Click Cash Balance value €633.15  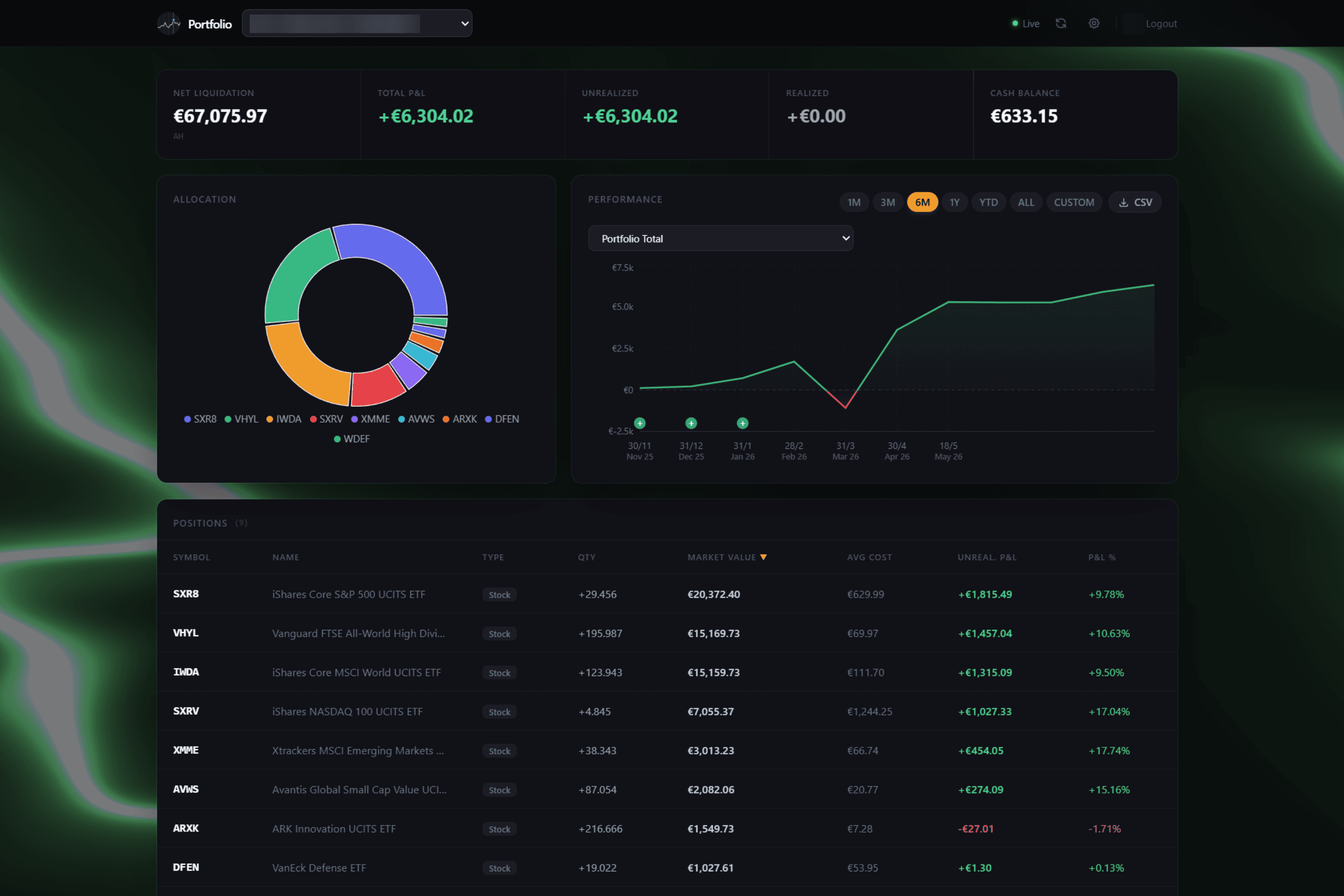point(1023,116)
